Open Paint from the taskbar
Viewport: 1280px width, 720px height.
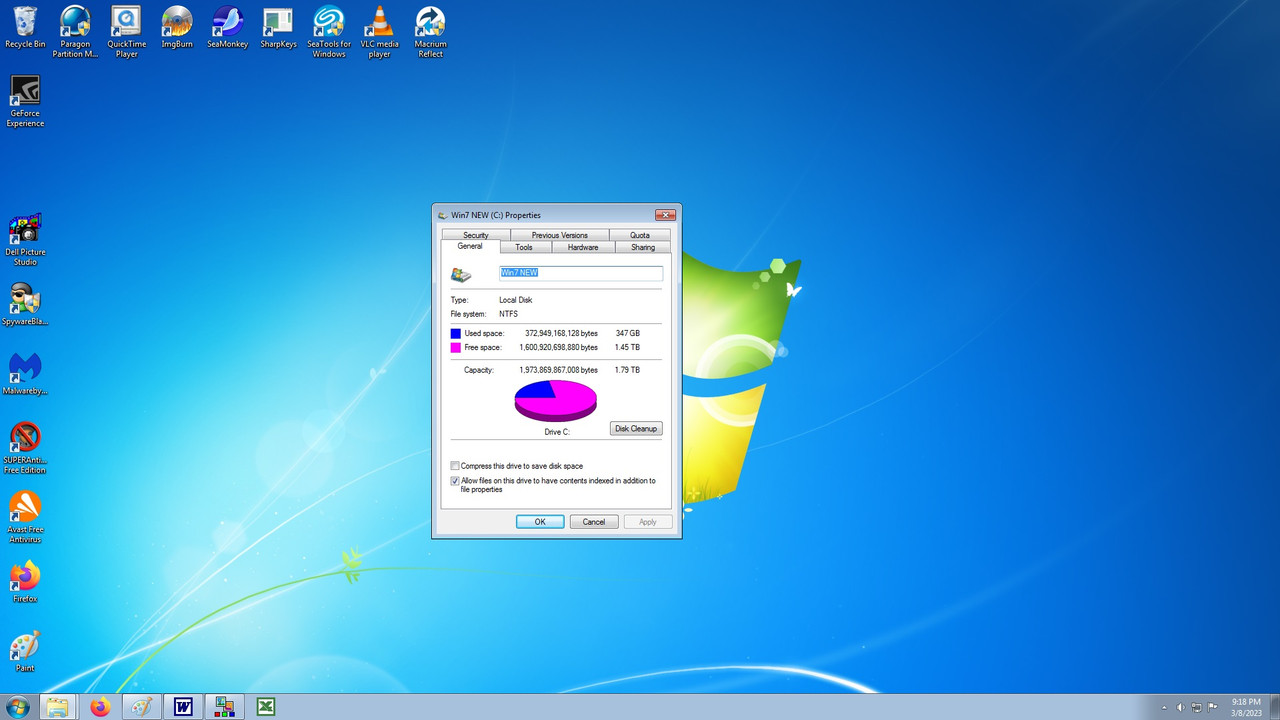click(x=142, y=707)
